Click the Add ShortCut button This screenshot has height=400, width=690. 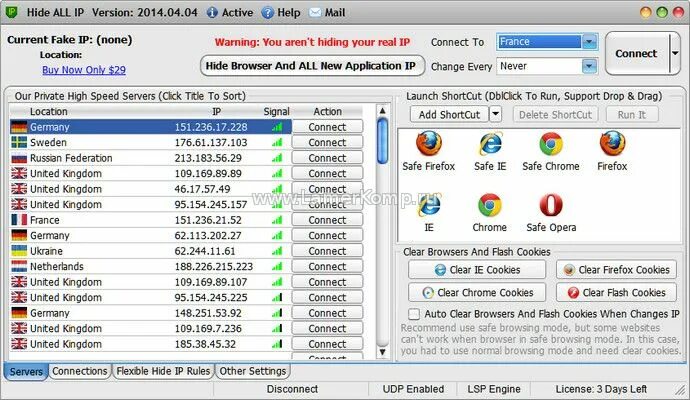point(449,114)
